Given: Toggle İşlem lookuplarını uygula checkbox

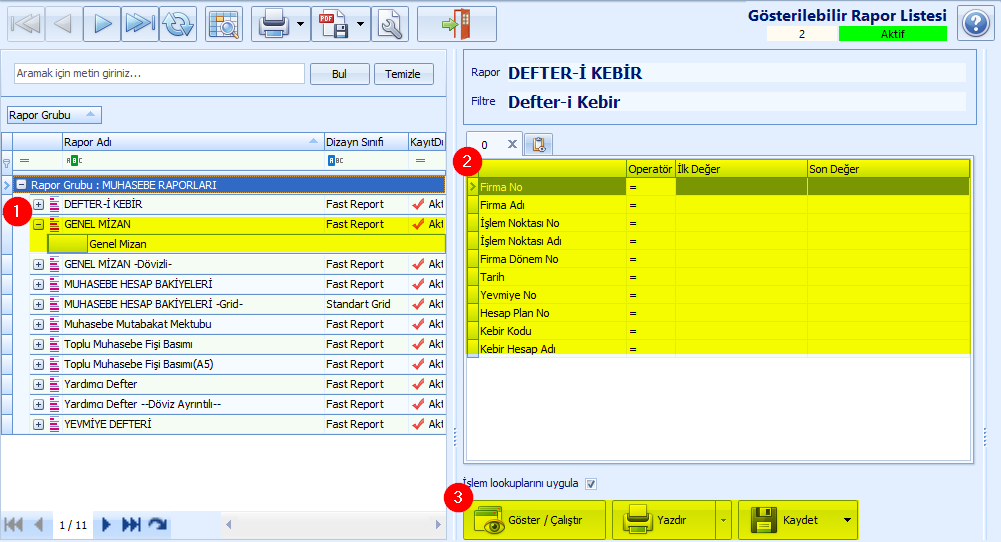Looking at the screenshot, I should coord(591,484).
